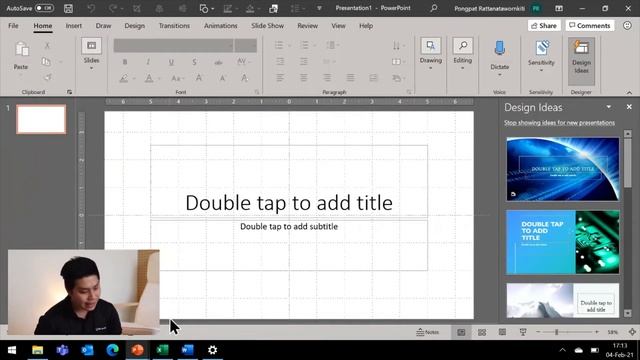This screenshot has width=640, height=360.
Task: Open the Design Ideas pane options arrow
Action: point(609,107)
